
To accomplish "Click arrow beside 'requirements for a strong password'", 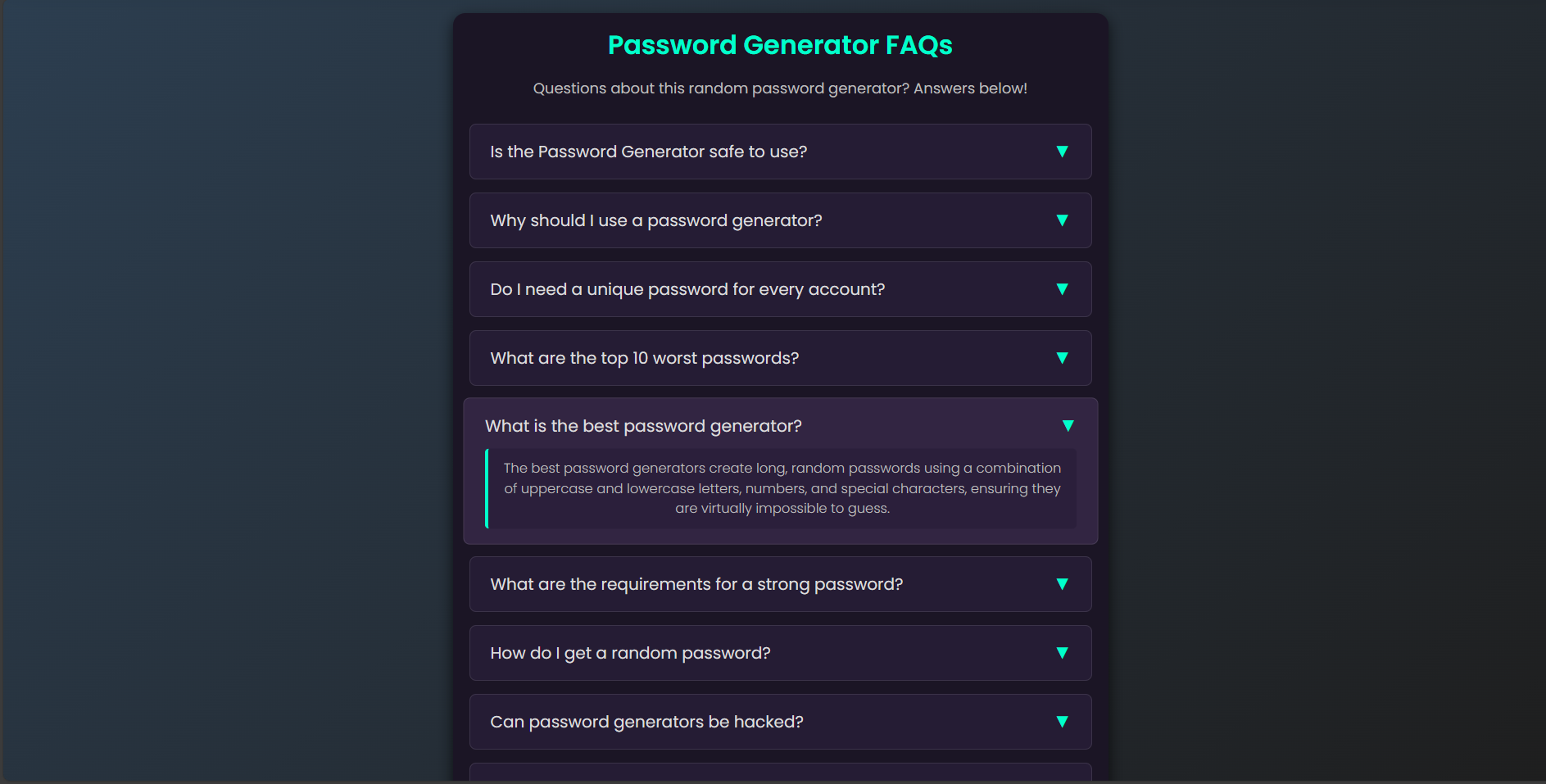I will (1062, 584).
